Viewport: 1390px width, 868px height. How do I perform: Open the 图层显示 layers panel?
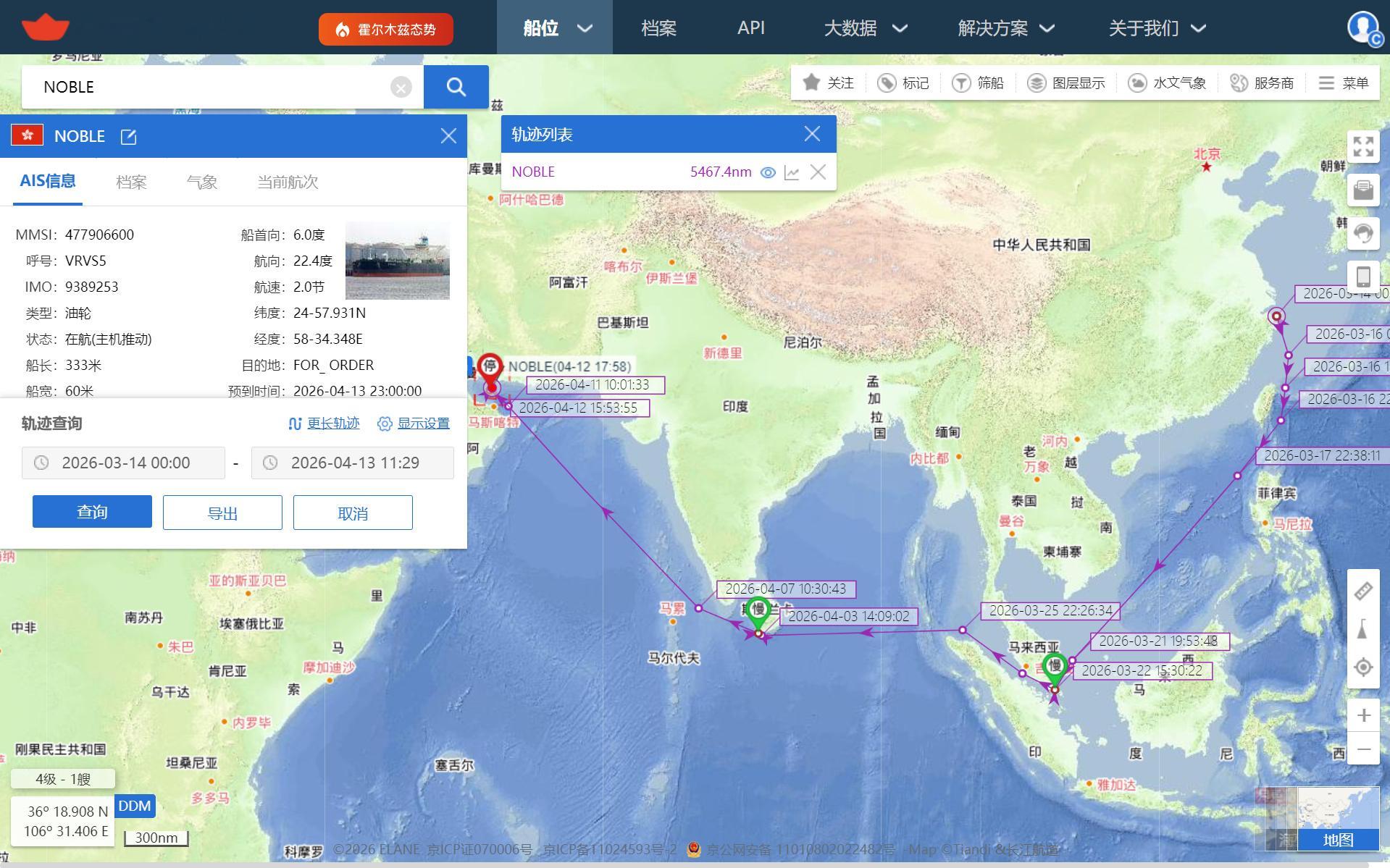tap(1066, 83)
